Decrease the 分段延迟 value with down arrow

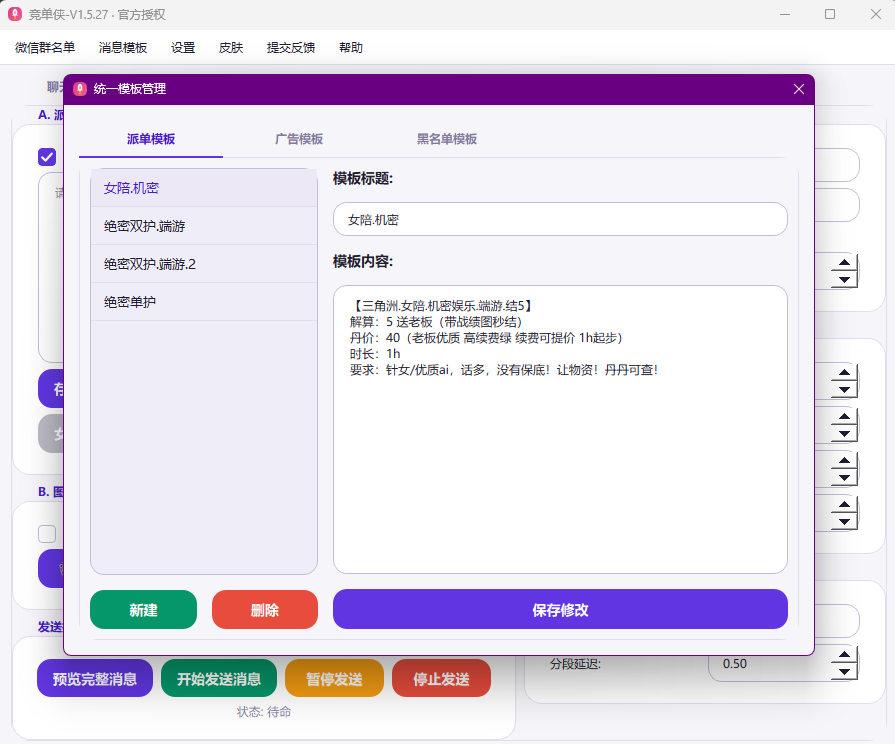(x=844, y=672)
